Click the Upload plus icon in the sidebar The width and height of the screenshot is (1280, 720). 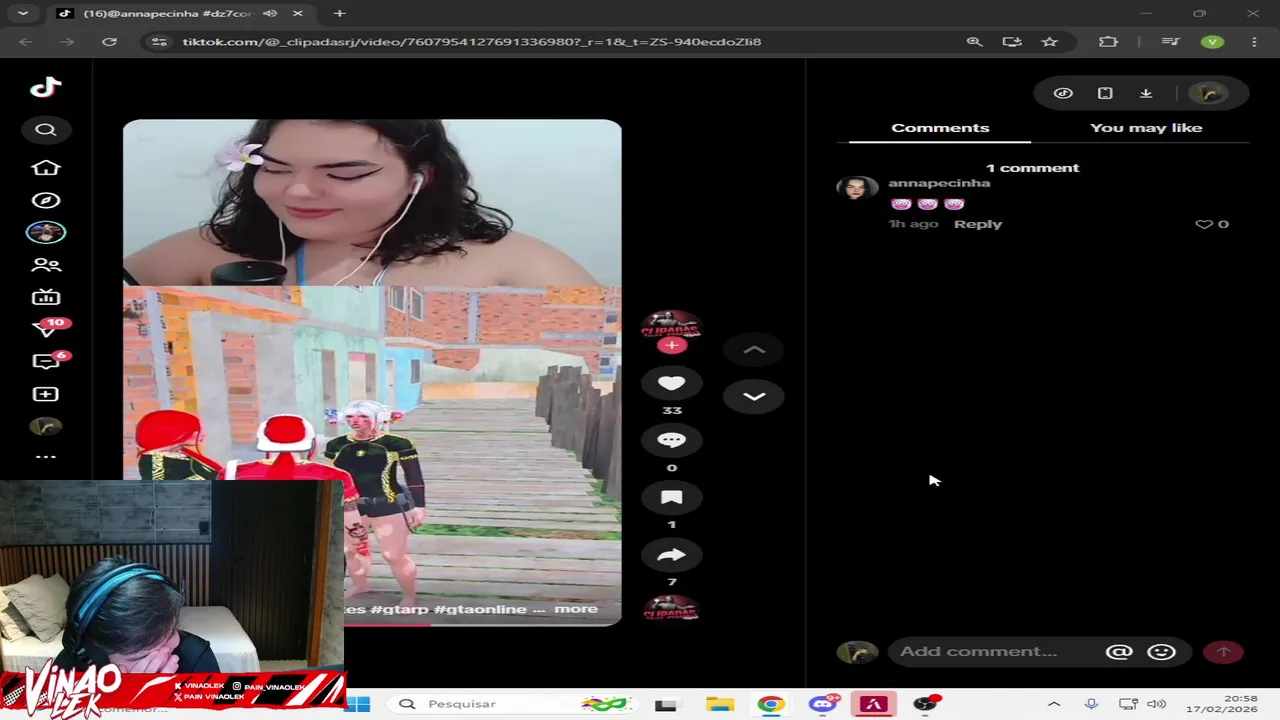(46, 394)
